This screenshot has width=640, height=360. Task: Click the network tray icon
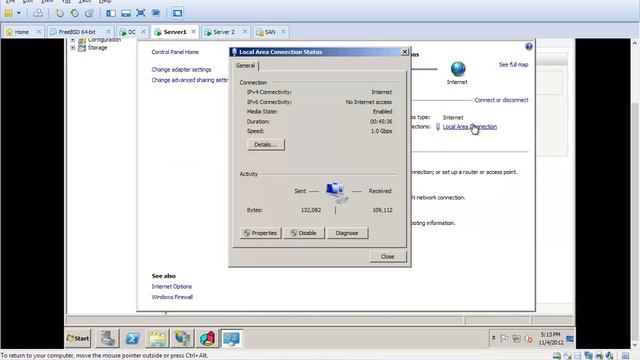pyautogui.click(x=516, y=339)
